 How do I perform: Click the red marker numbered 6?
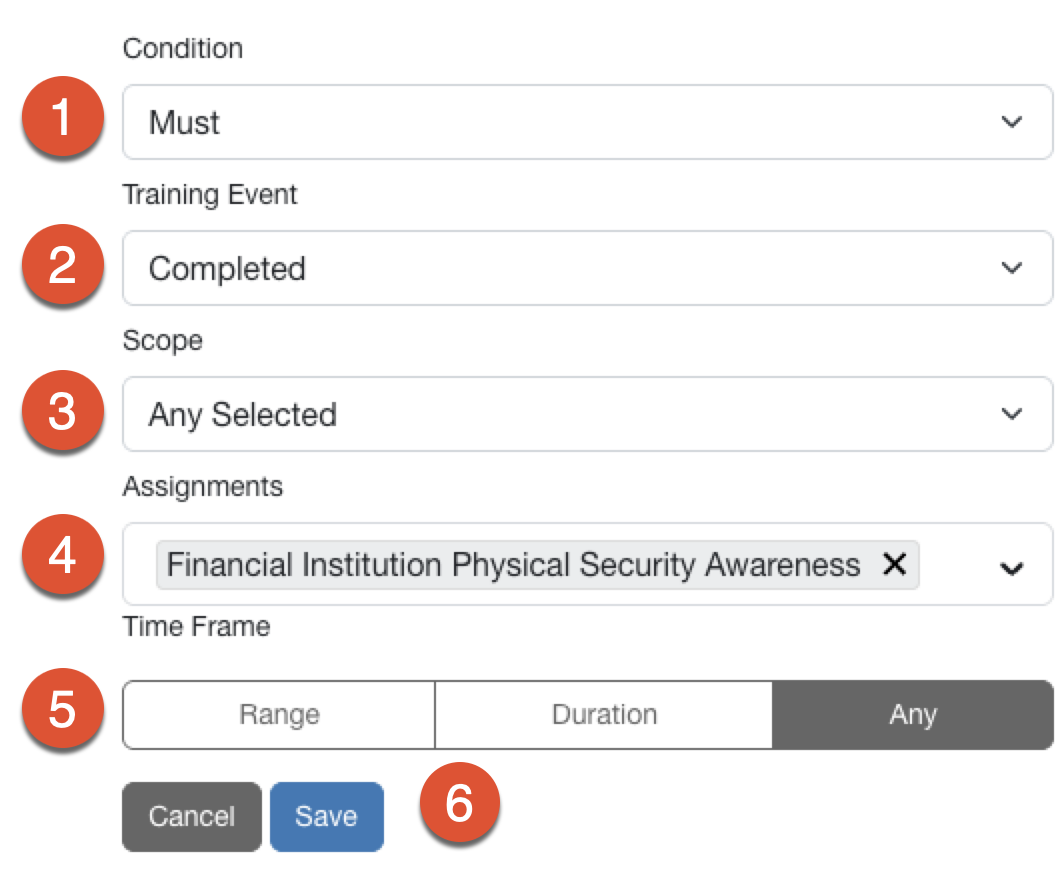(x=459, y=802)
